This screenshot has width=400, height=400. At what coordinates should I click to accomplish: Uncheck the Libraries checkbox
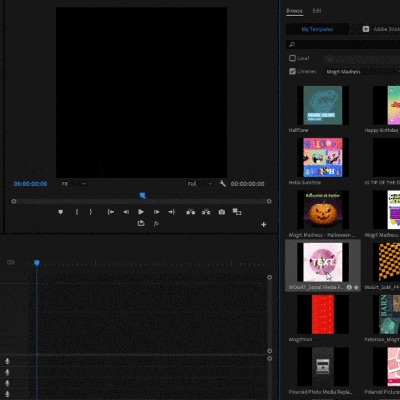click(x=292, y=72)
